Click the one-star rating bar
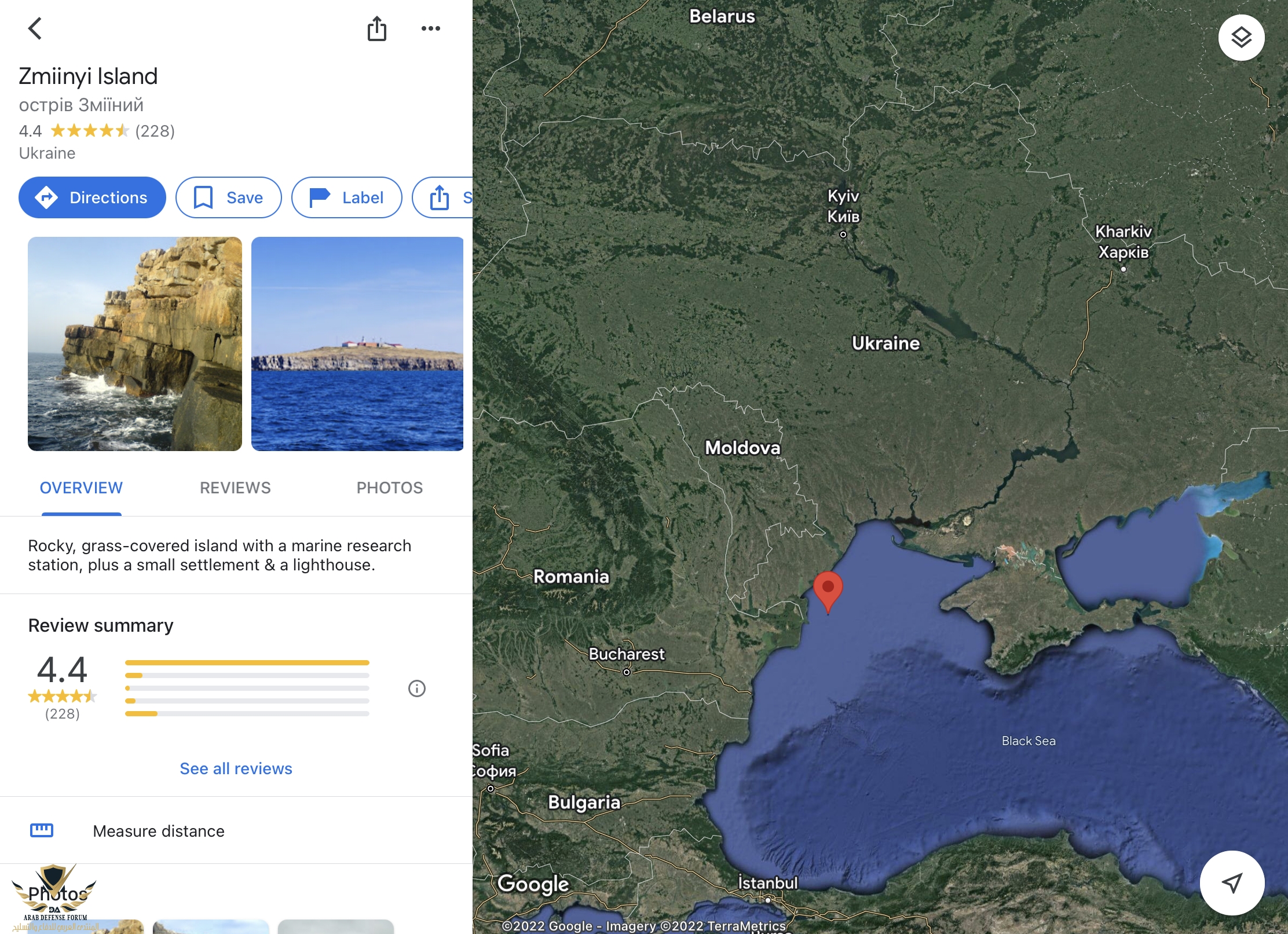The image size is (1288, 934). (x=247, y=713)
